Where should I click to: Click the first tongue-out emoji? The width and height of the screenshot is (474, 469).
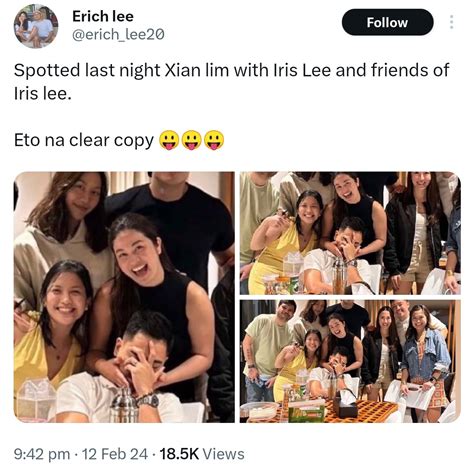click(169, 140)
